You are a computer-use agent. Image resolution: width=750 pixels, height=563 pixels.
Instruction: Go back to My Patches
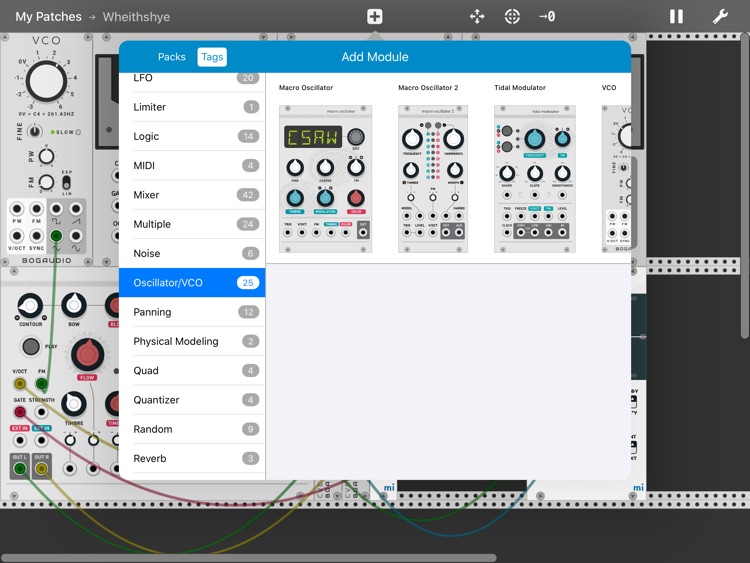coord(48,17)
